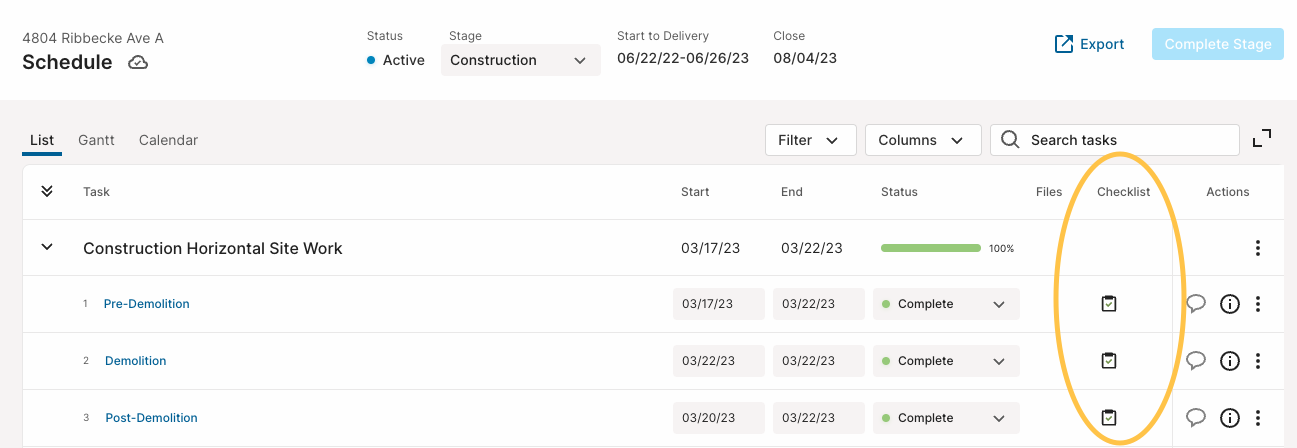Click the Export icon button
Image resolution: width=1297 pixels, height=448 pixels.
click(x=1090, y=44)
